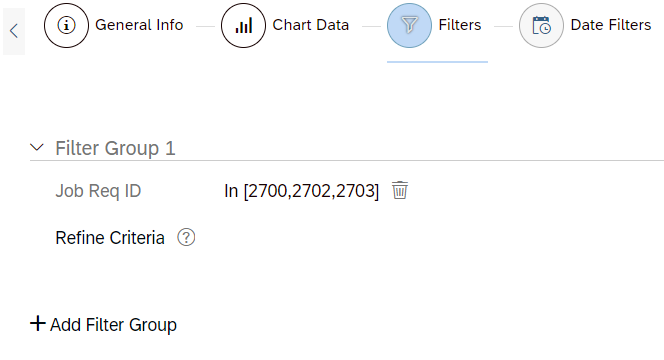Select the Filters step label
This screenshot has width=664, height=360.
460,25
